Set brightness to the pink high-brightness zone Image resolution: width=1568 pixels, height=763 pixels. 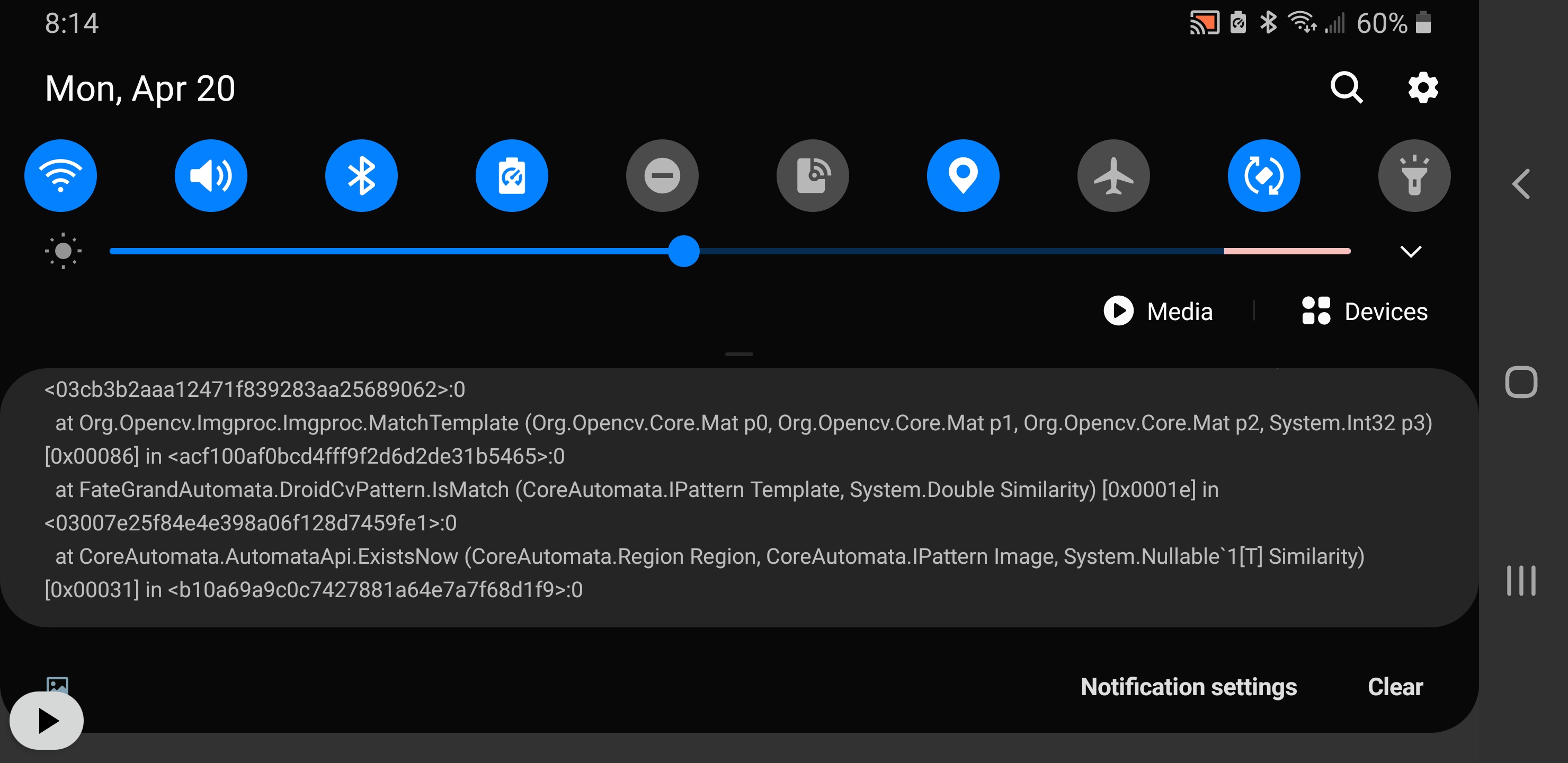pyautogui.click(x=1287, y=251)
